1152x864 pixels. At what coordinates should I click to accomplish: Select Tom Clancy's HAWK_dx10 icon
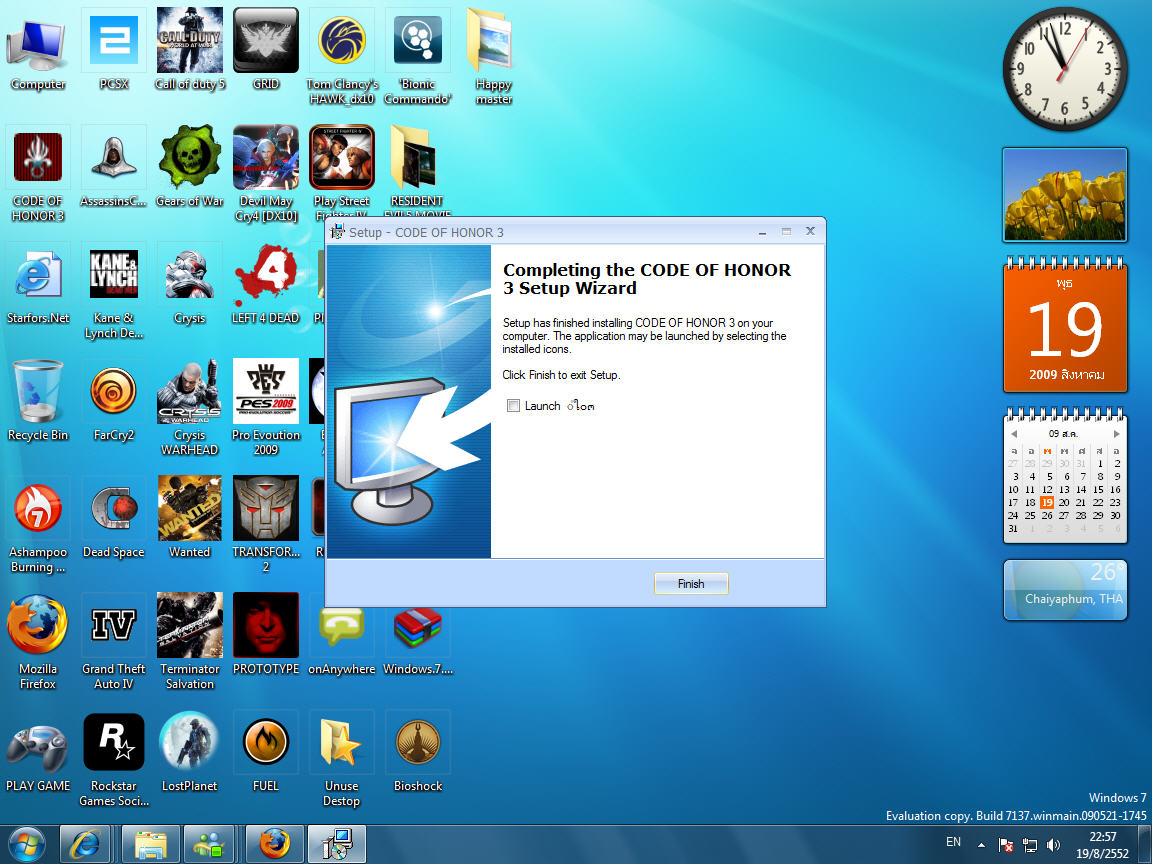[342, 58]
